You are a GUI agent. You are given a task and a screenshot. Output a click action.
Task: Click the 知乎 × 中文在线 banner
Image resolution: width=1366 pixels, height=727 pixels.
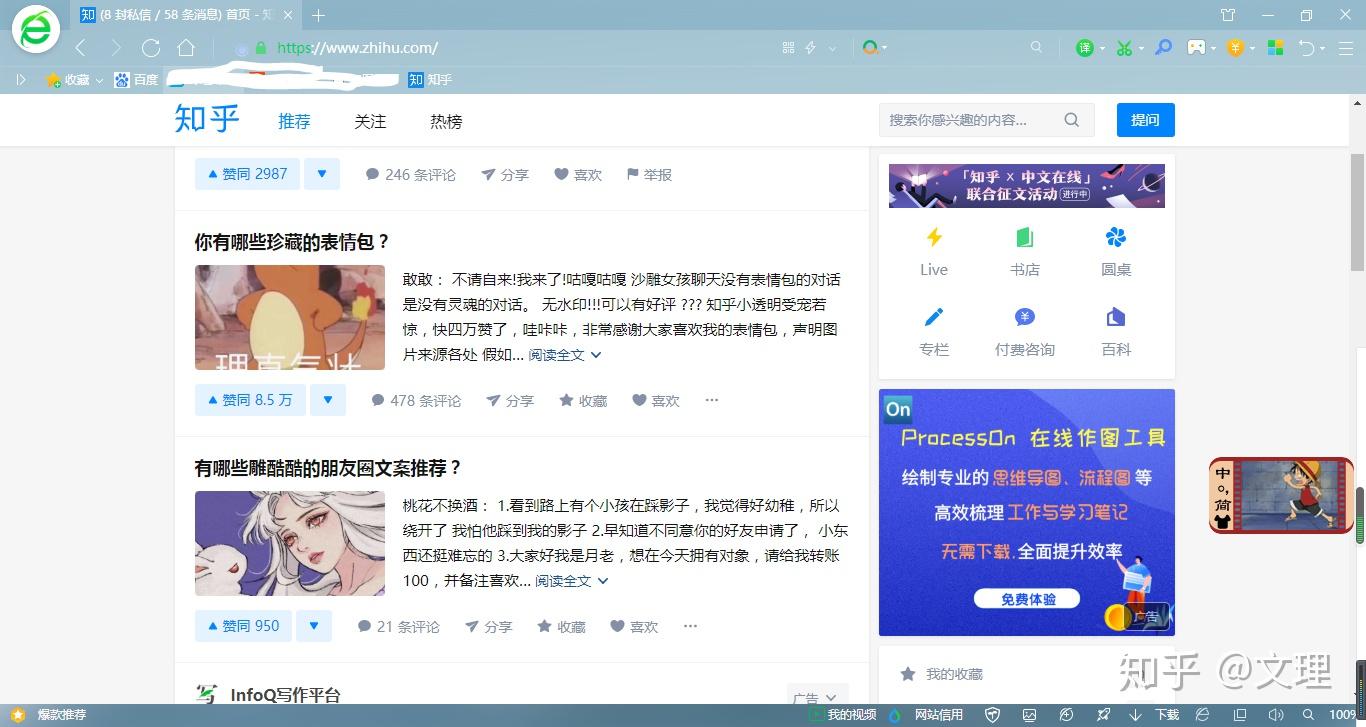click(1027, 186)
